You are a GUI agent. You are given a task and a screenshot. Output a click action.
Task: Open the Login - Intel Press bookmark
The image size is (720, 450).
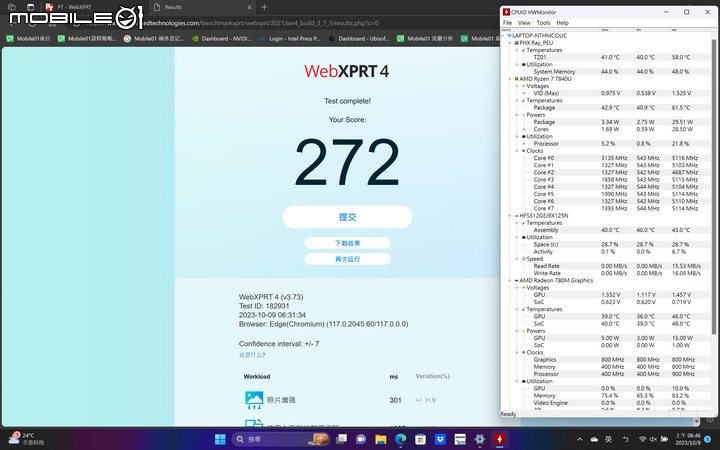[290, 39]
